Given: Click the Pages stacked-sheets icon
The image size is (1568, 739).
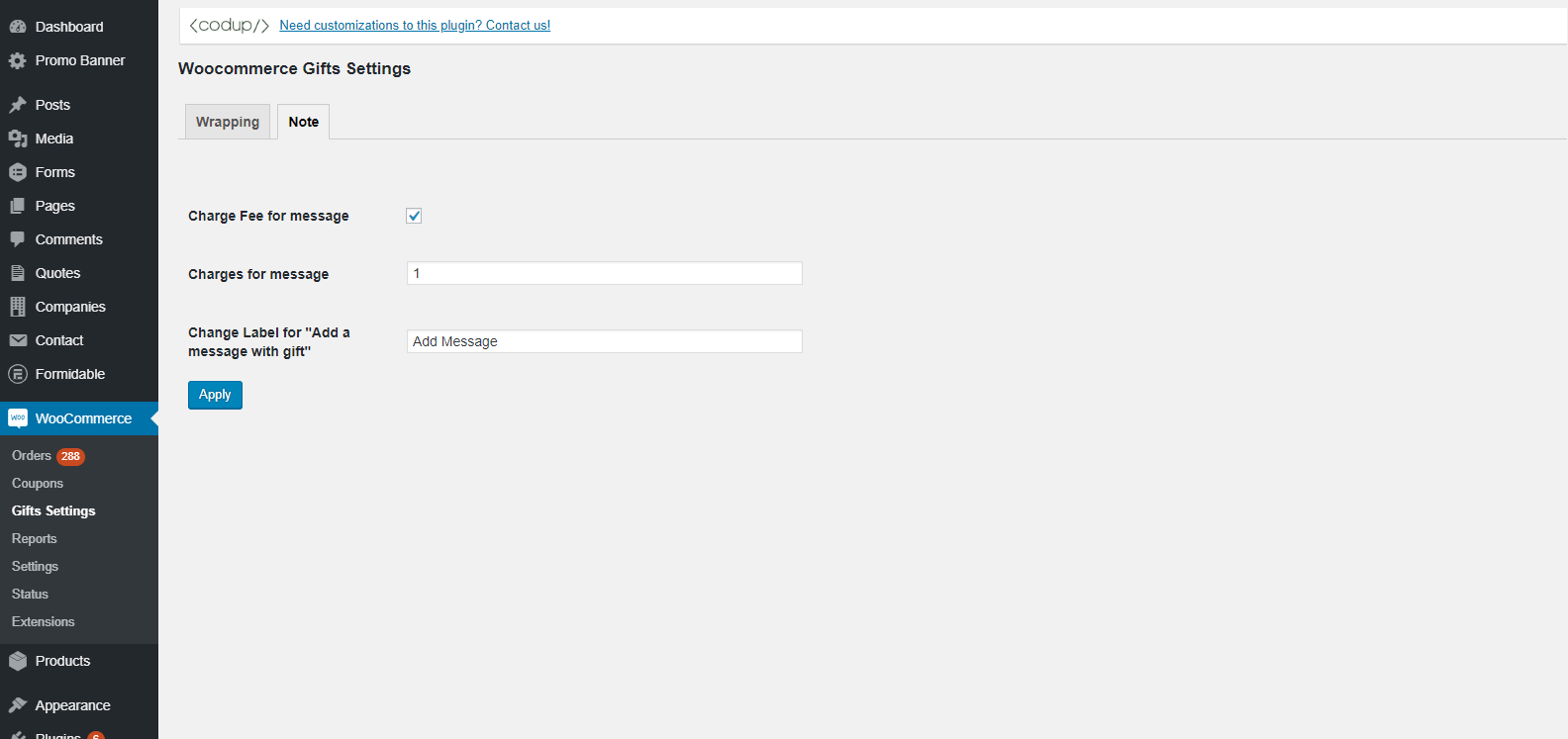Looking at the screenshot, I should [x=18, y=206].
